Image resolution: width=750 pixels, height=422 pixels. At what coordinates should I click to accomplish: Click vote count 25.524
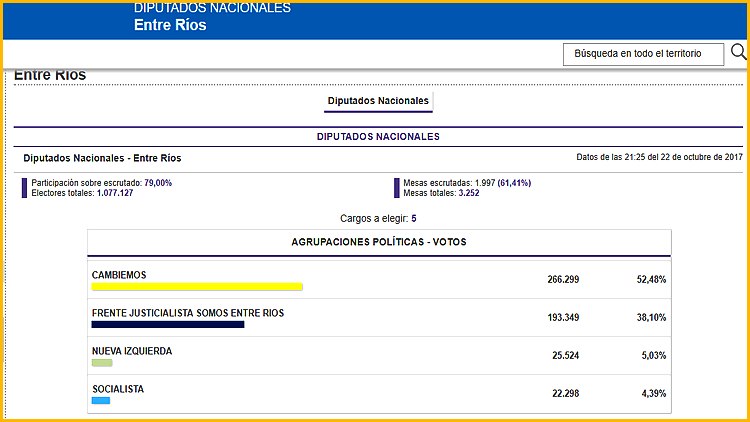[x=565, y=355]
